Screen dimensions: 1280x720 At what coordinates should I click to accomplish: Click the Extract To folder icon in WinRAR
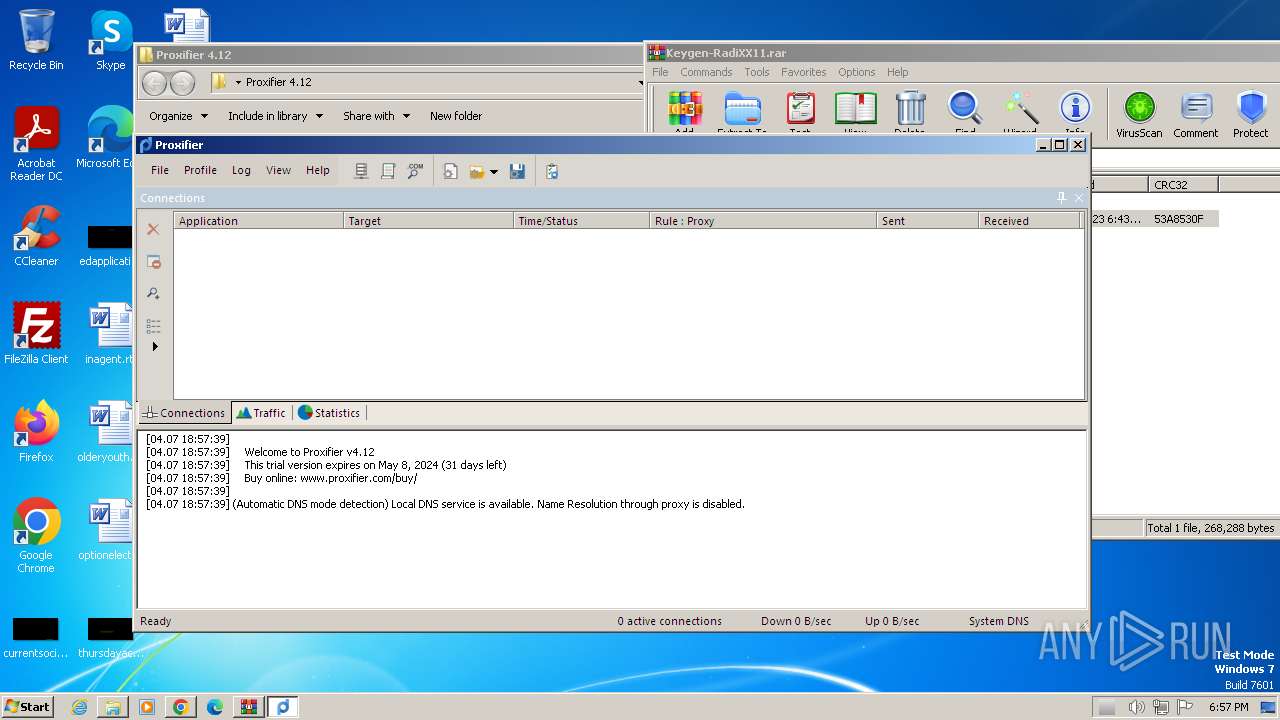[x=742, y=111]
